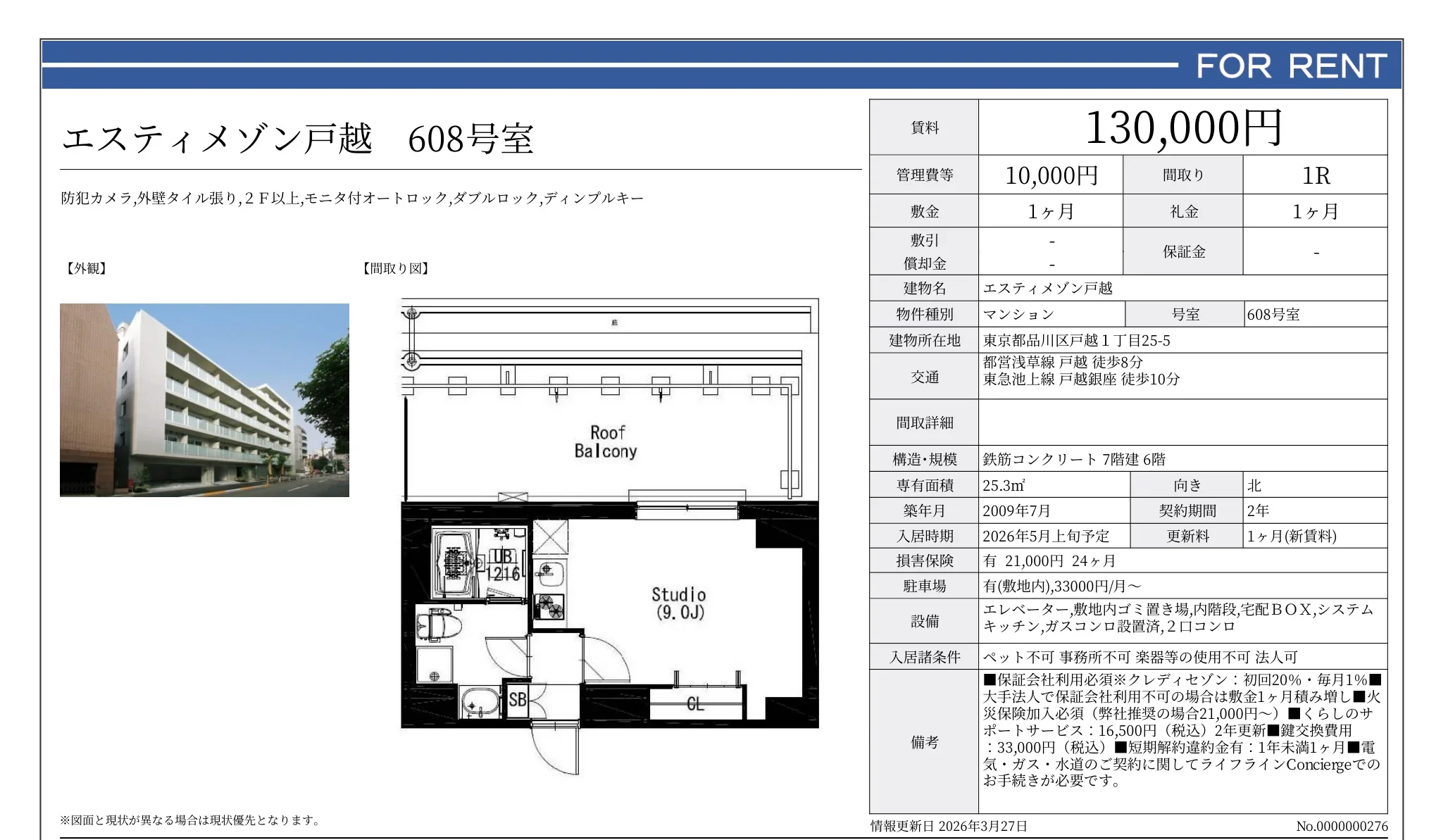Click the property title エスティメゾン戸越 608号室
The width and height of the screenshot is (1448, 840).
coord(296,139)
